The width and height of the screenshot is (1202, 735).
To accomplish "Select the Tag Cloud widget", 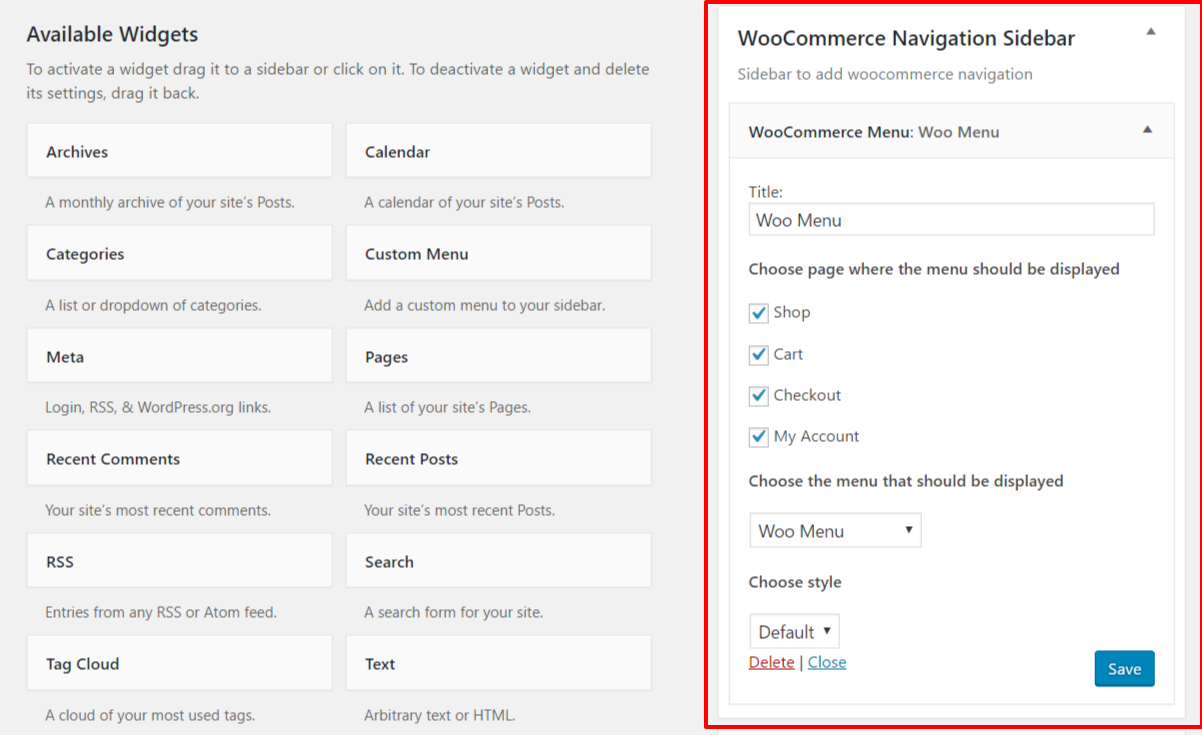I will click(x=179, y=663).
